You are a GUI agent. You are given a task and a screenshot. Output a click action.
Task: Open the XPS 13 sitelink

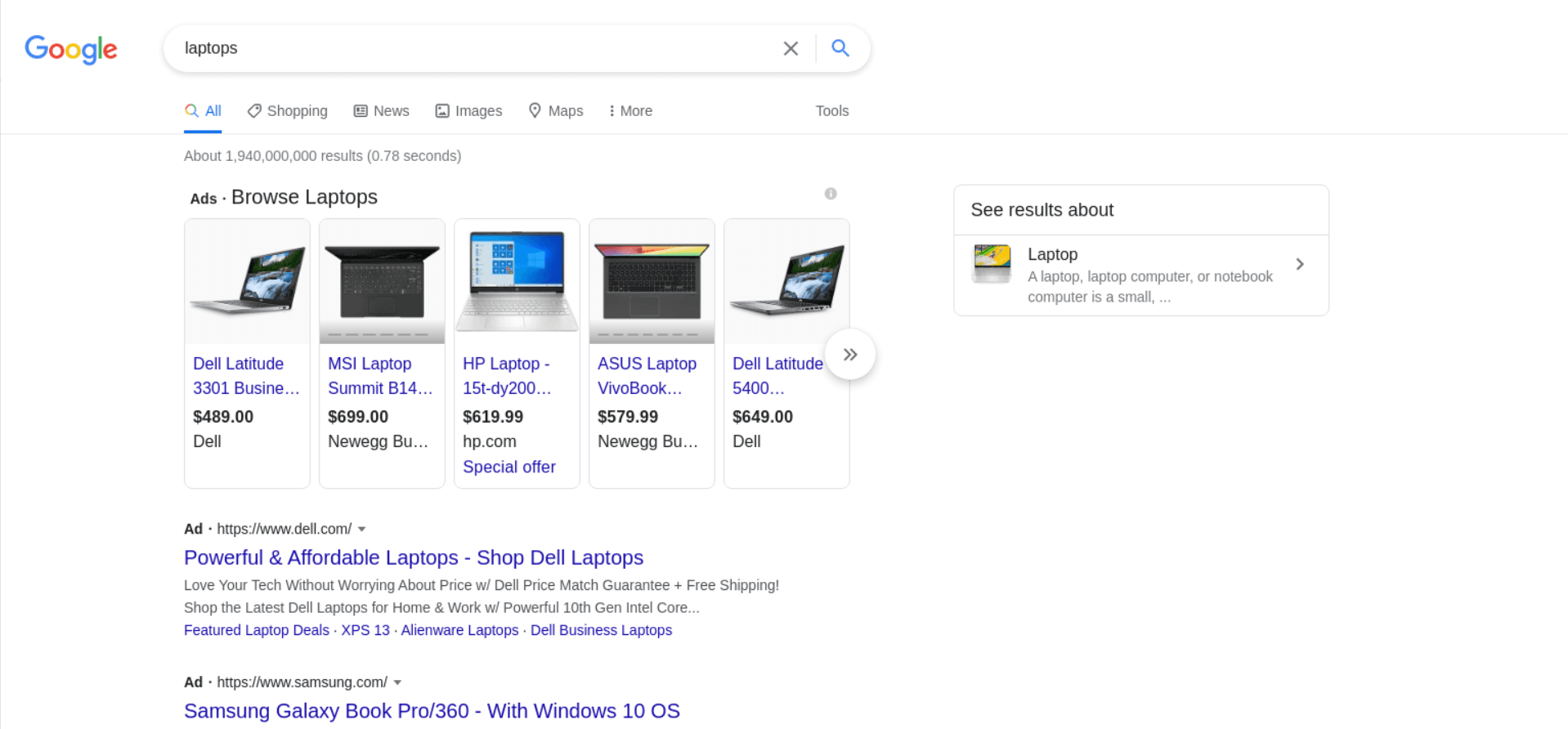click(x=365, y=630)
